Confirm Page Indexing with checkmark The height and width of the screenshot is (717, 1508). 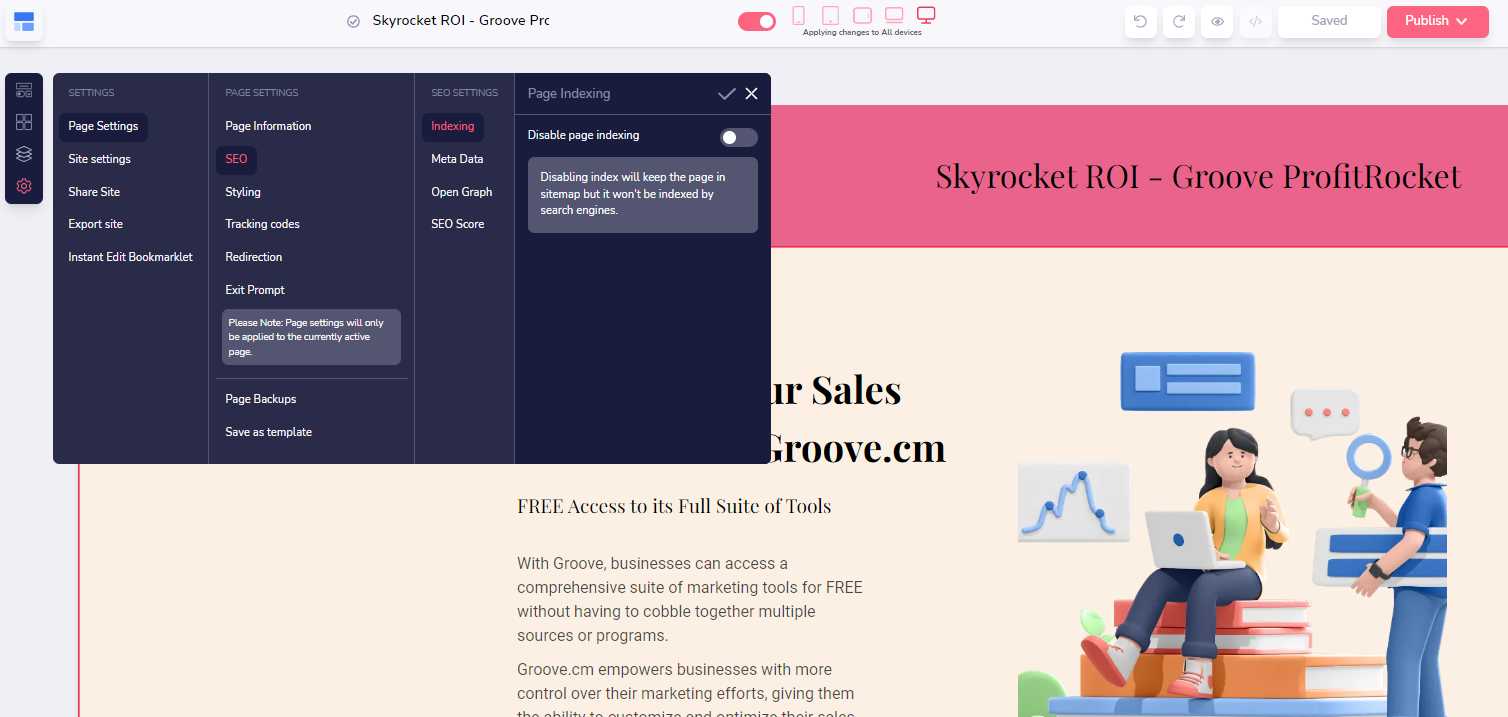click(726, 94)
